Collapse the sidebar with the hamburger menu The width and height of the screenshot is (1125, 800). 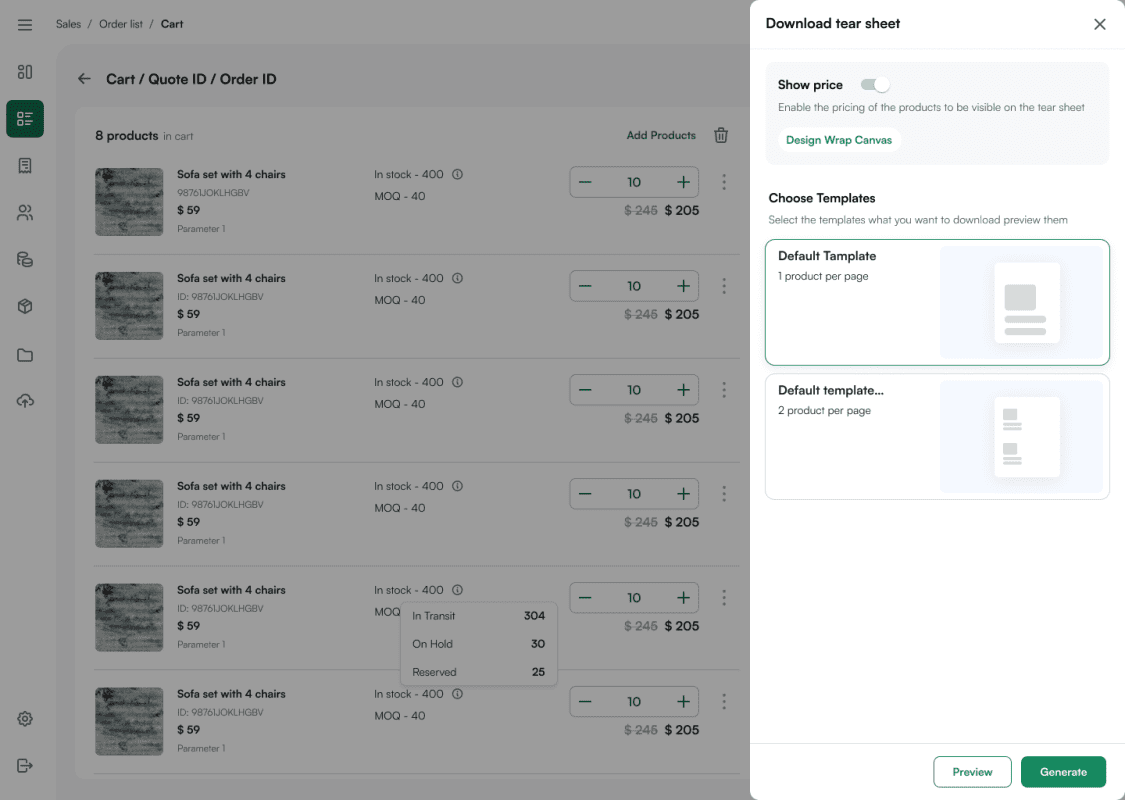[x=24, y=24]
